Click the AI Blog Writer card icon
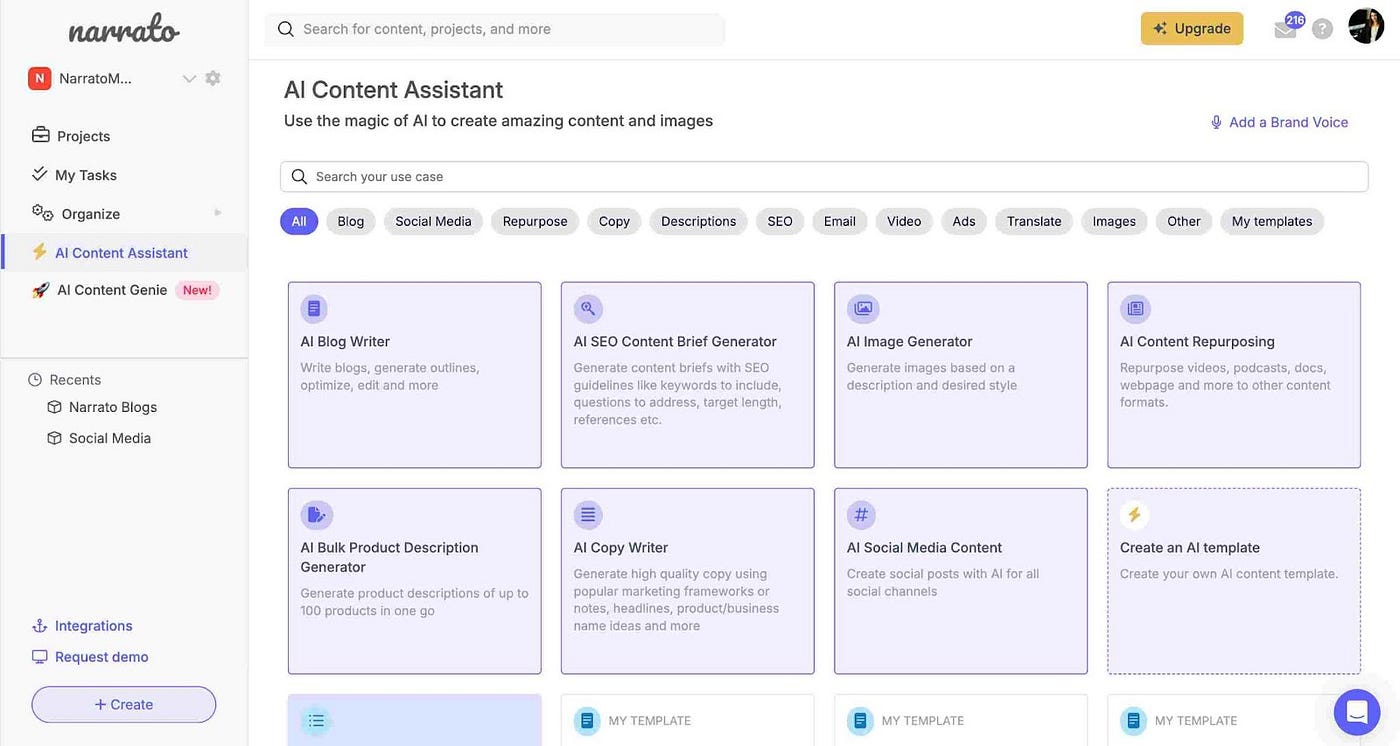This screenshot has height=746, width=1400. tap(314, 308)
